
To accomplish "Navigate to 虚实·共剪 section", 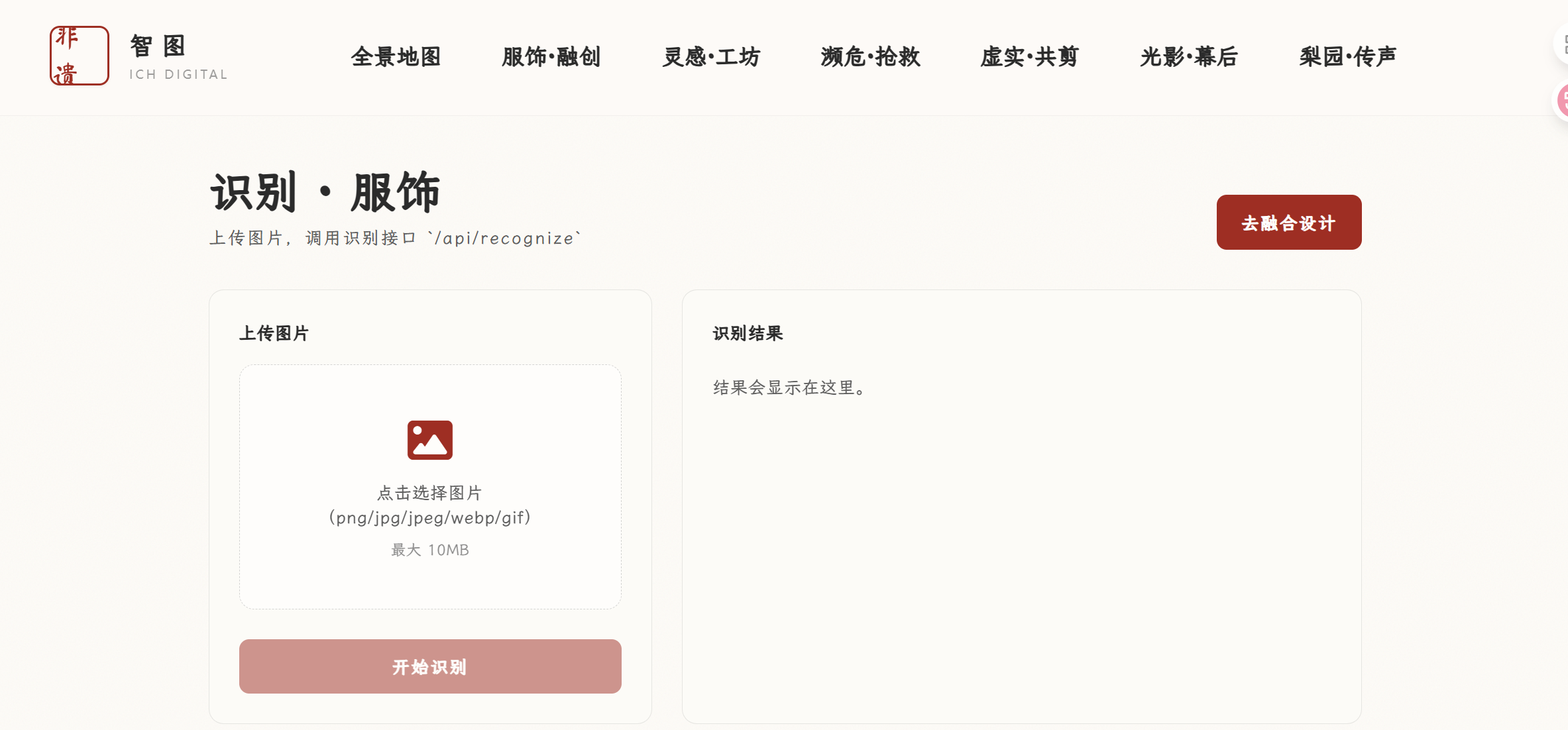I will [x=1029, y=57].
